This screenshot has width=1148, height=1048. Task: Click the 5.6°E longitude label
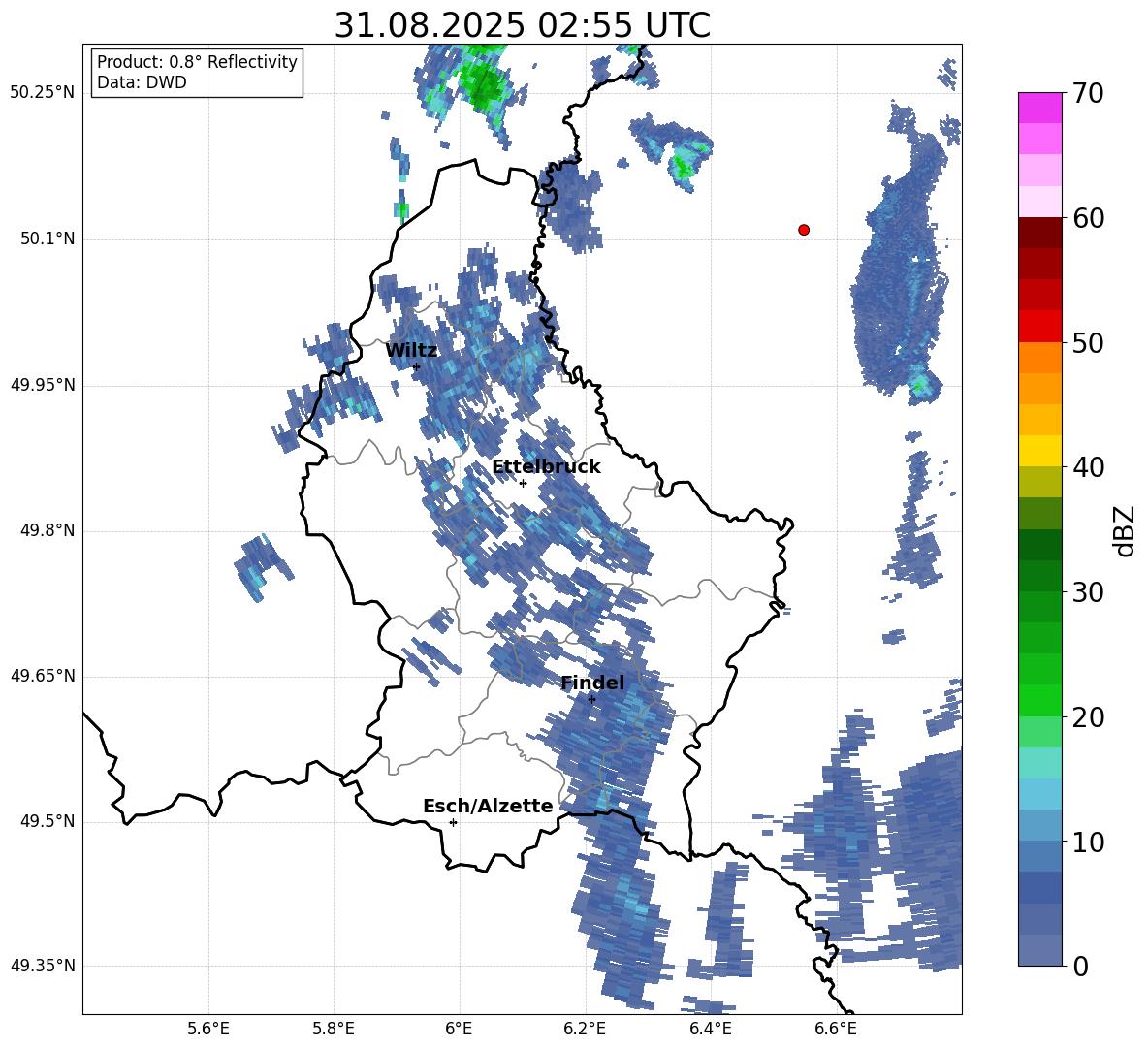point(208,1029)
